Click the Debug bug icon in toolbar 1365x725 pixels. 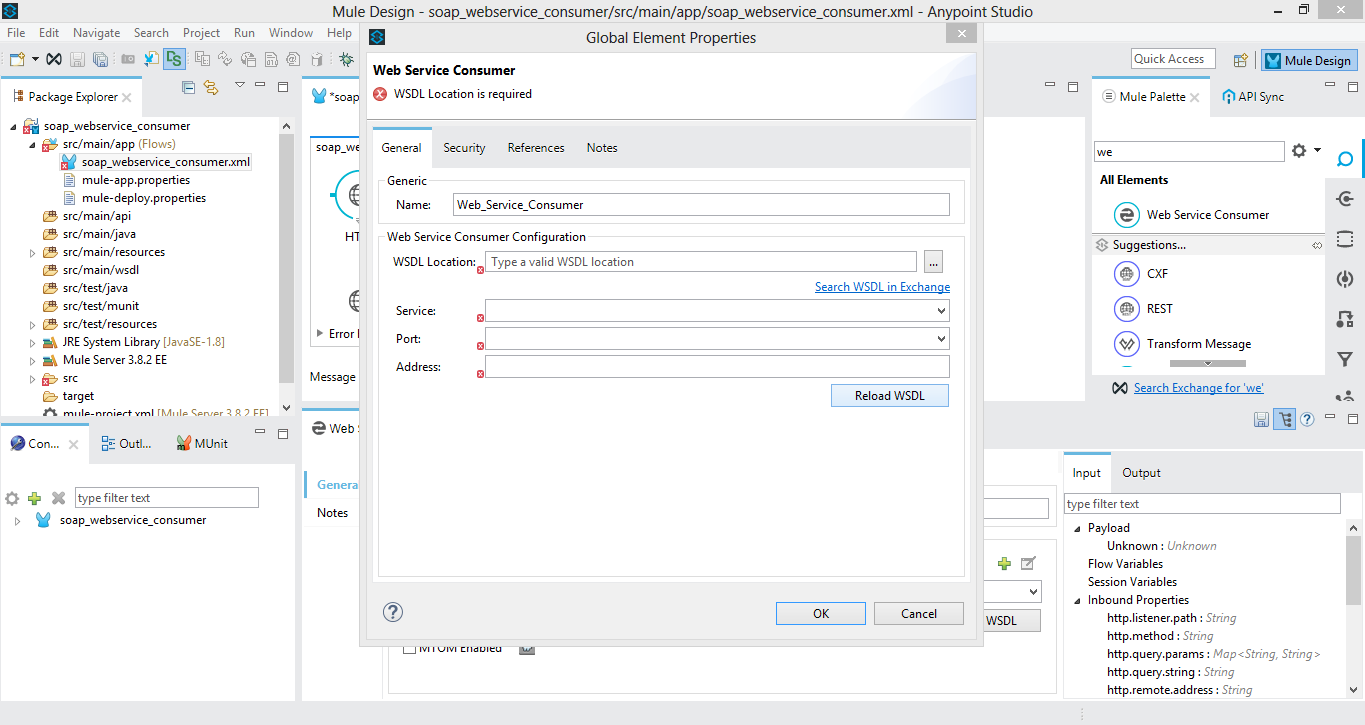[346, 59]
